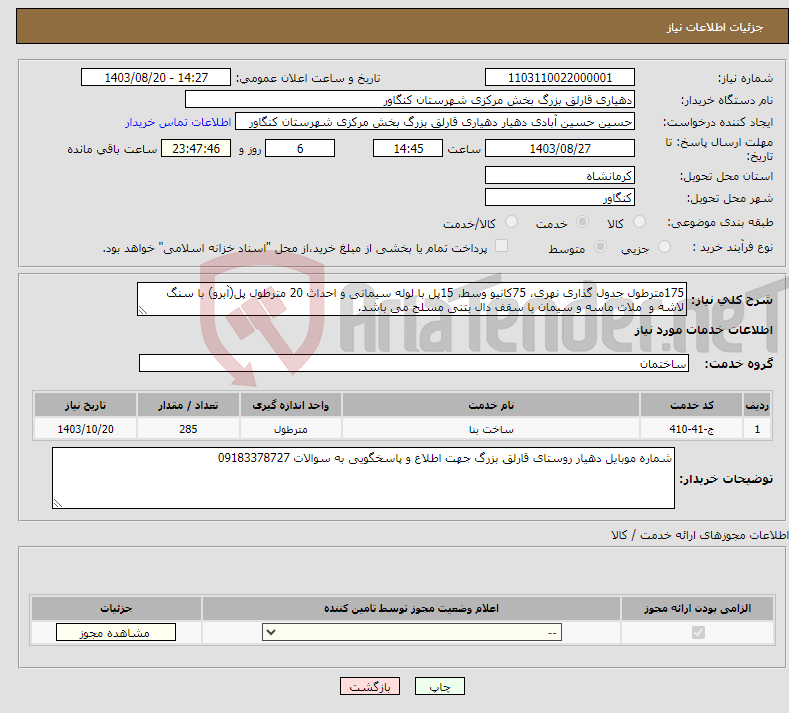
Task: Click the تاریخ نیاز column header
Action: (86, 405)
